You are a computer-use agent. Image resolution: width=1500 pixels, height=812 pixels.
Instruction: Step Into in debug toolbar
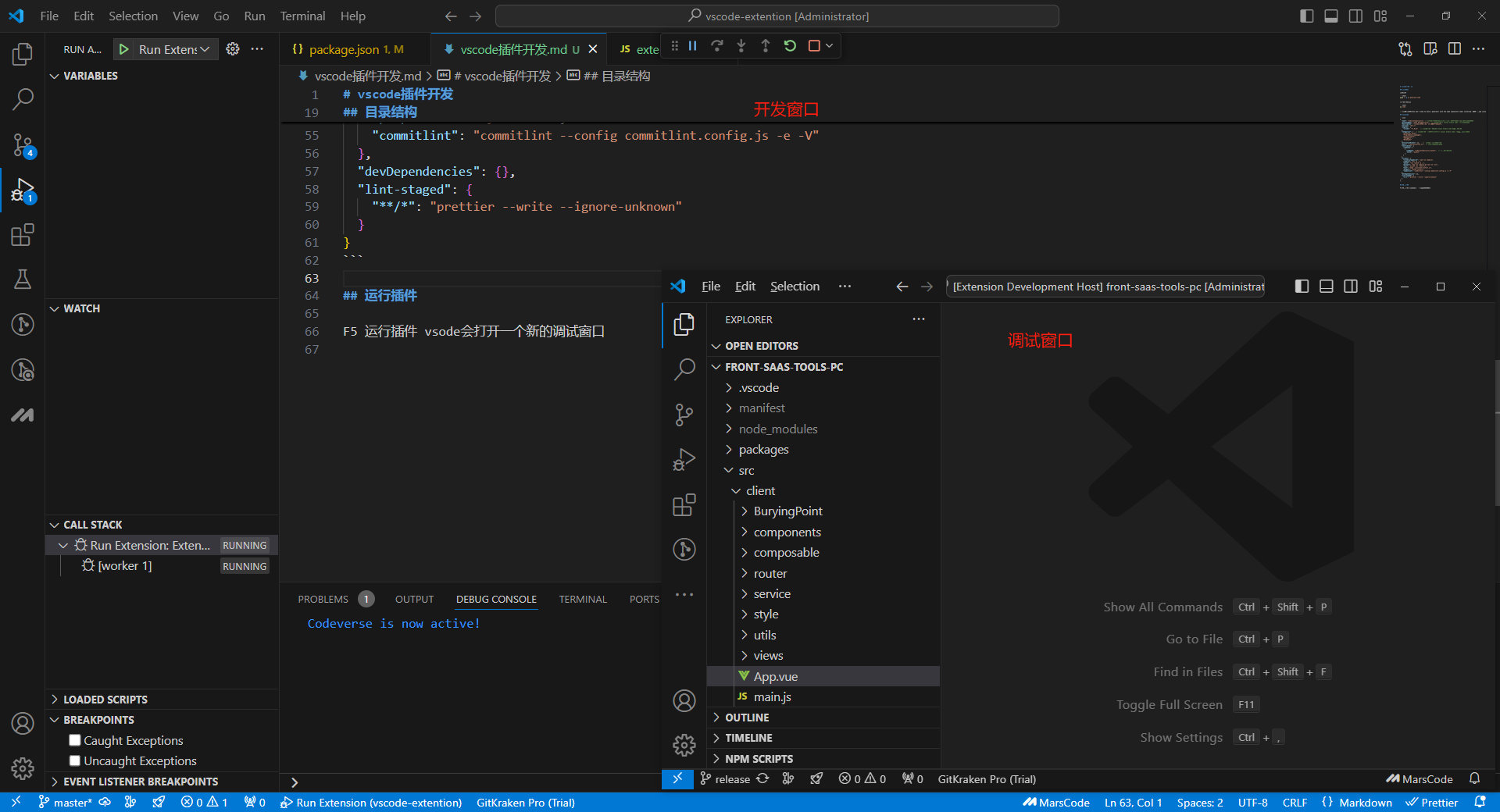(741, 46)
